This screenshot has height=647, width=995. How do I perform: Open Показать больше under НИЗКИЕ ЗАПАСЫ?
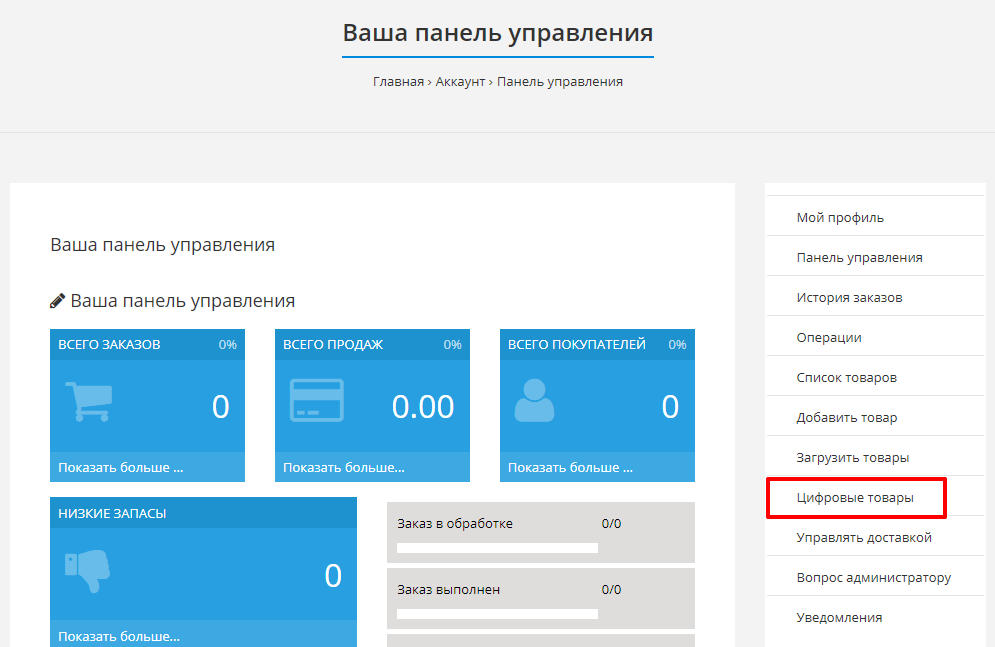[119, 636]
